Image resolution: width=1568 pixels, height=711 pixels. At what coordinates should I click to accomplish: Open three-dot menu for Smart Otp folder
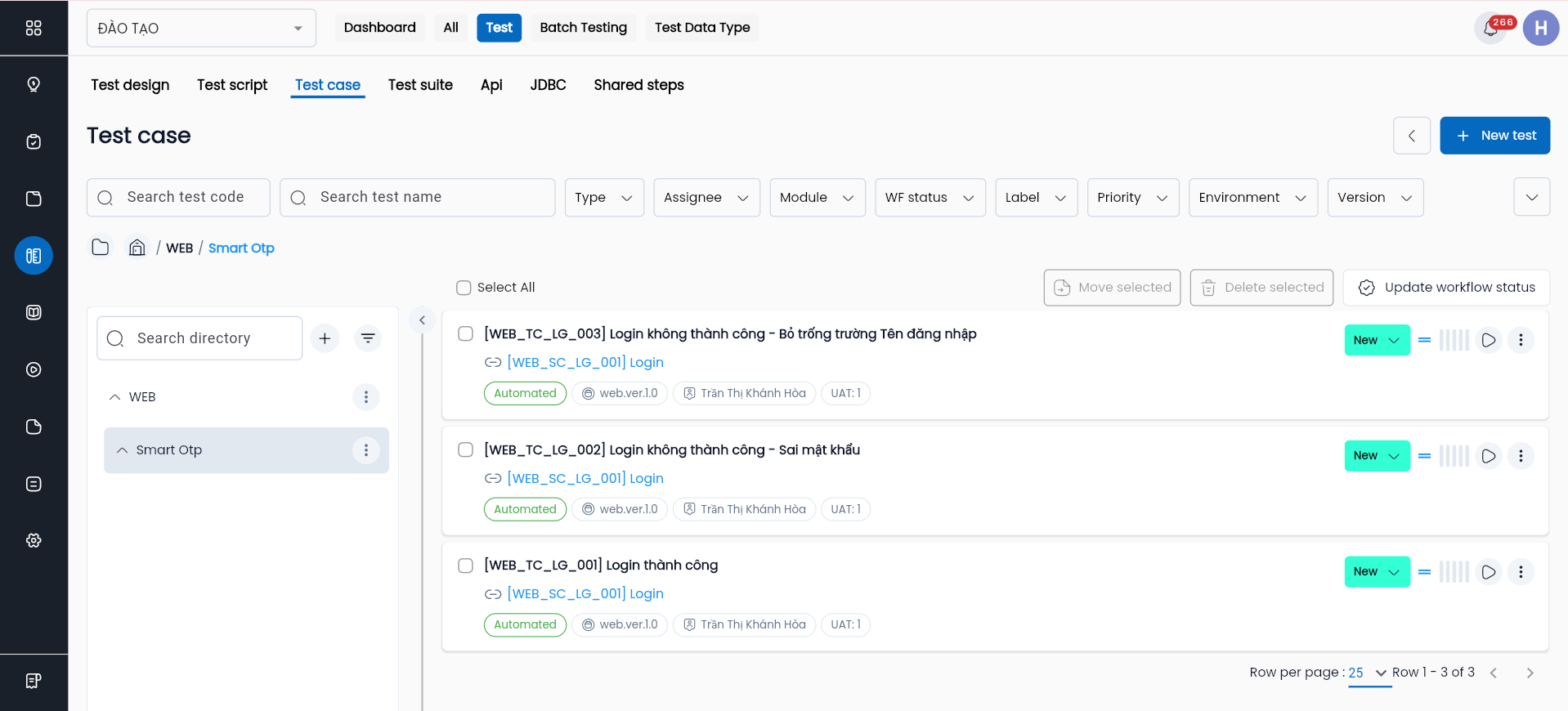pos(365,450)
